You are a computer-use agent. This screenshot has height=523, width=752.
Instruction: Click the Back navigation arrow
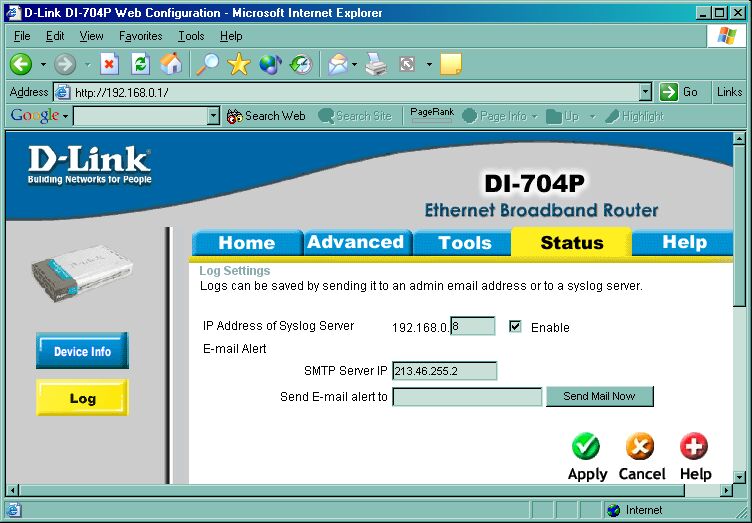tap(21, 64)
